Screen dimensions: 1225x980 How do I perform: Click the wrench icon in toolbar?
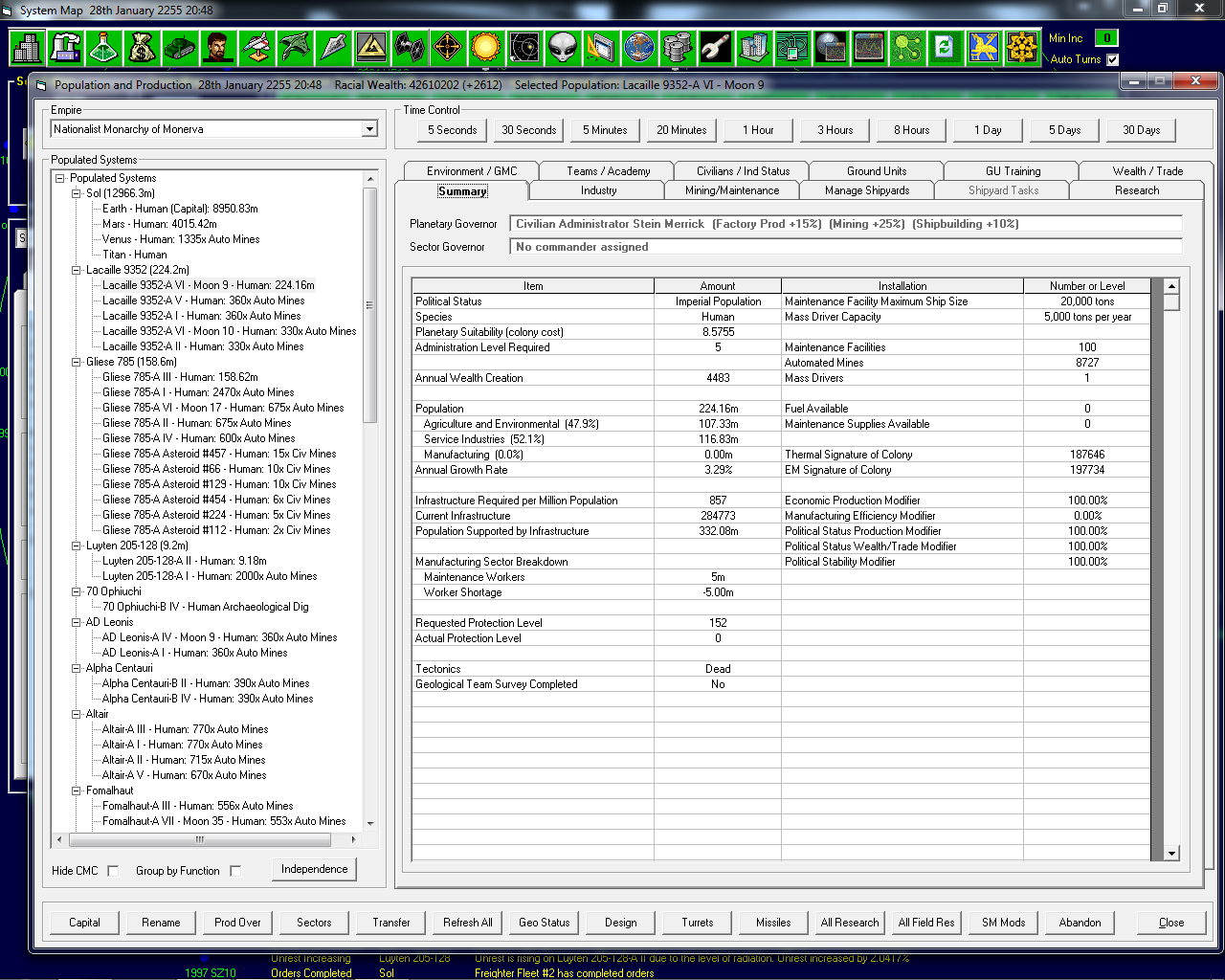coord(716,47)
